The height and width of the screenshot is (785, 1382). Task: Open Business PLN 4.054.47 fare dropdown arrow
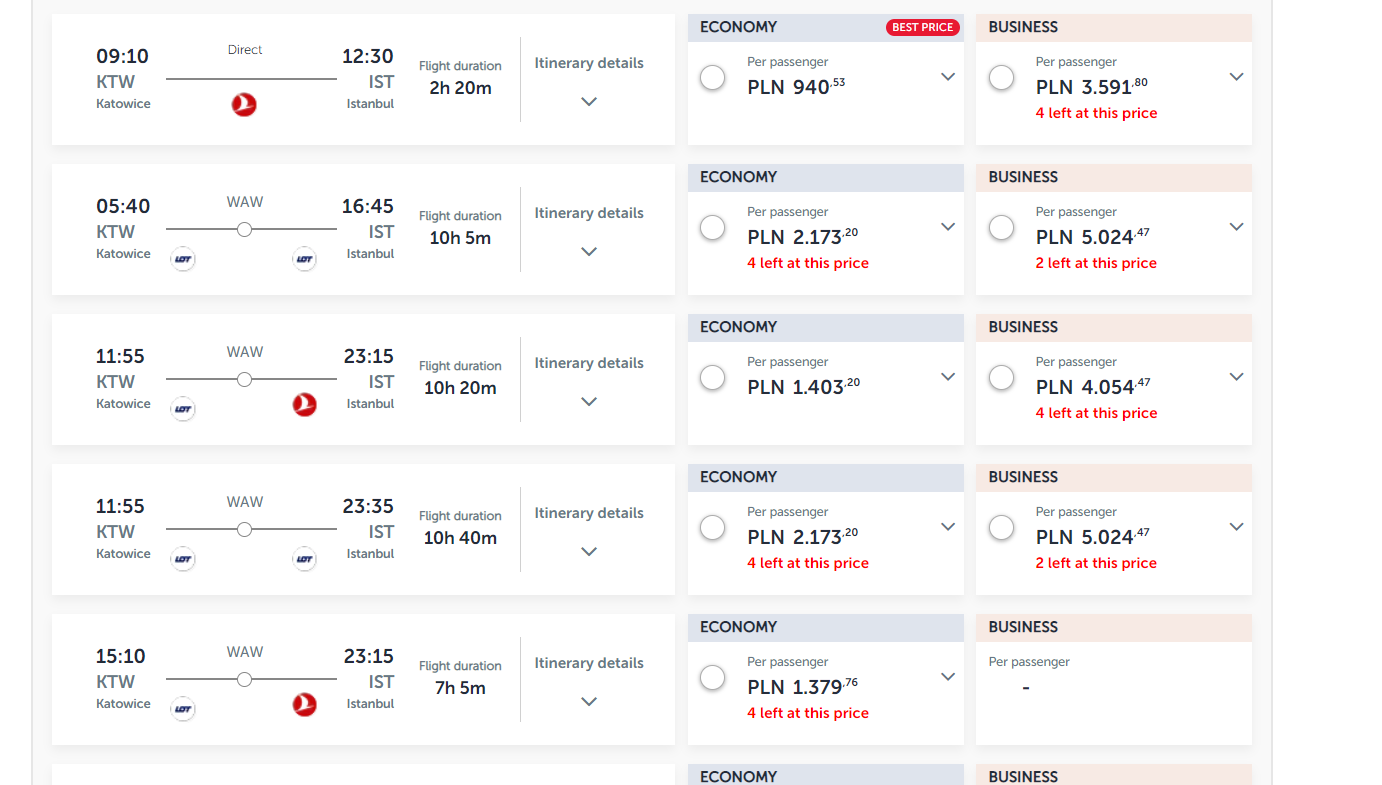(1236, 377)
